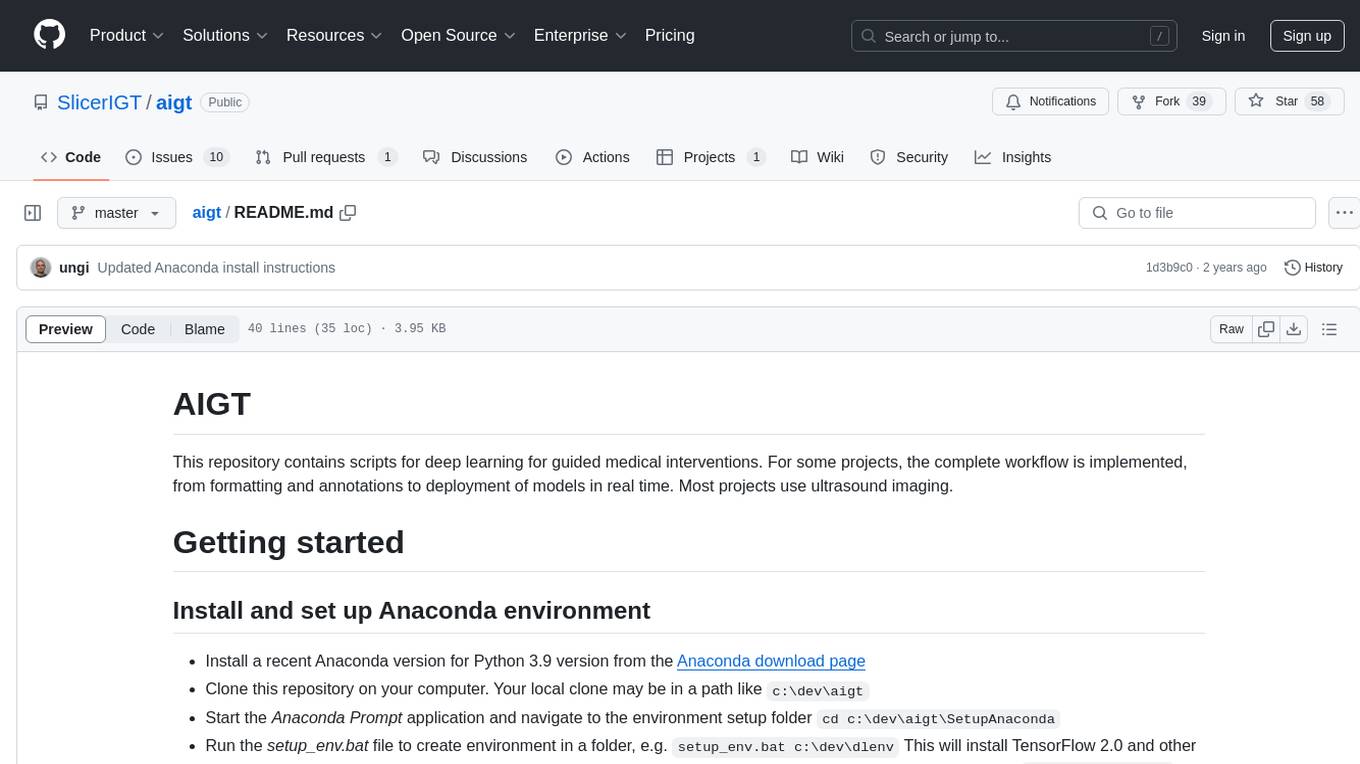Click the Sign up button
This screenshot has width=1360, height=764.
click(1307, 36)
